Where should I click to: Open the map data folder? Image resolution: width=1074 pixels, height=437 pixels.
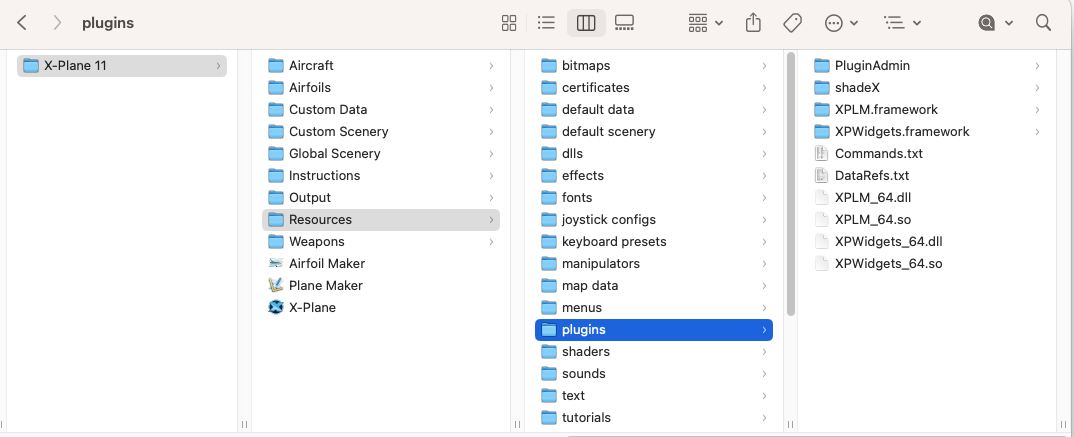click(x=654, y=286)
